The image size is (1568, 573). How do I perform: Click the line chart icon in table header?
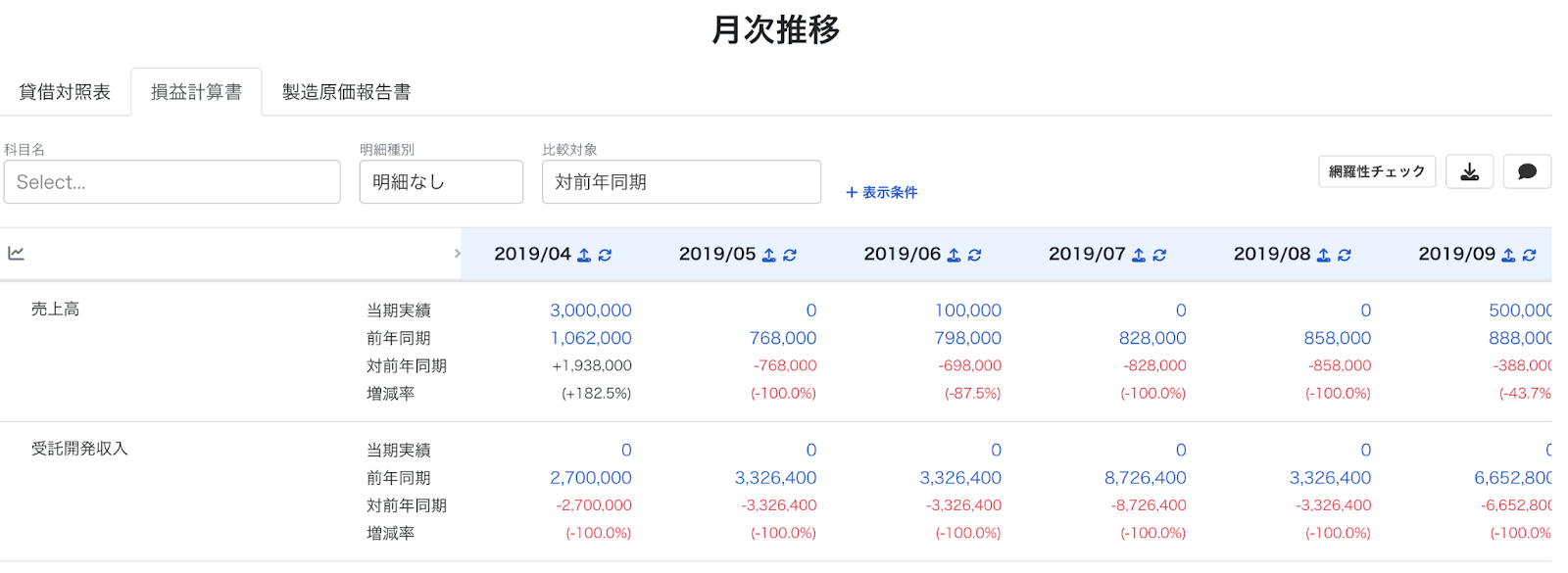[16, 254]
